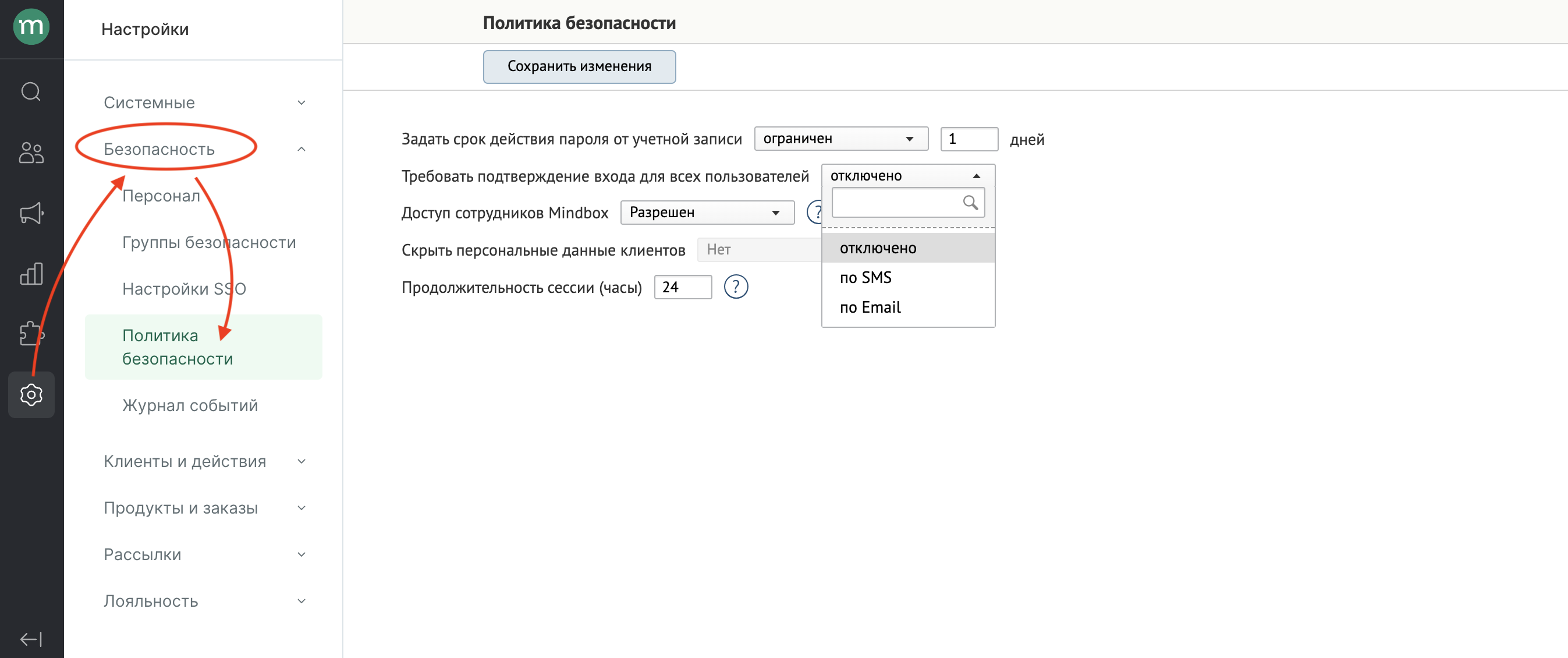This screenshot has width=1568, height=658.
Task: Open Политика безопасности page
Action: (x=203, y=347)
